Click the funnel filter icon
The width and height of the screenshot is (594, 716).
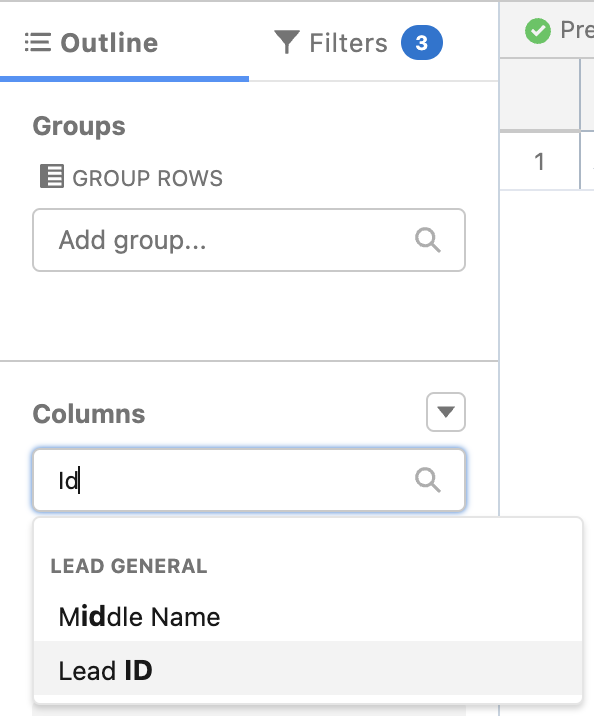[287, 42]
